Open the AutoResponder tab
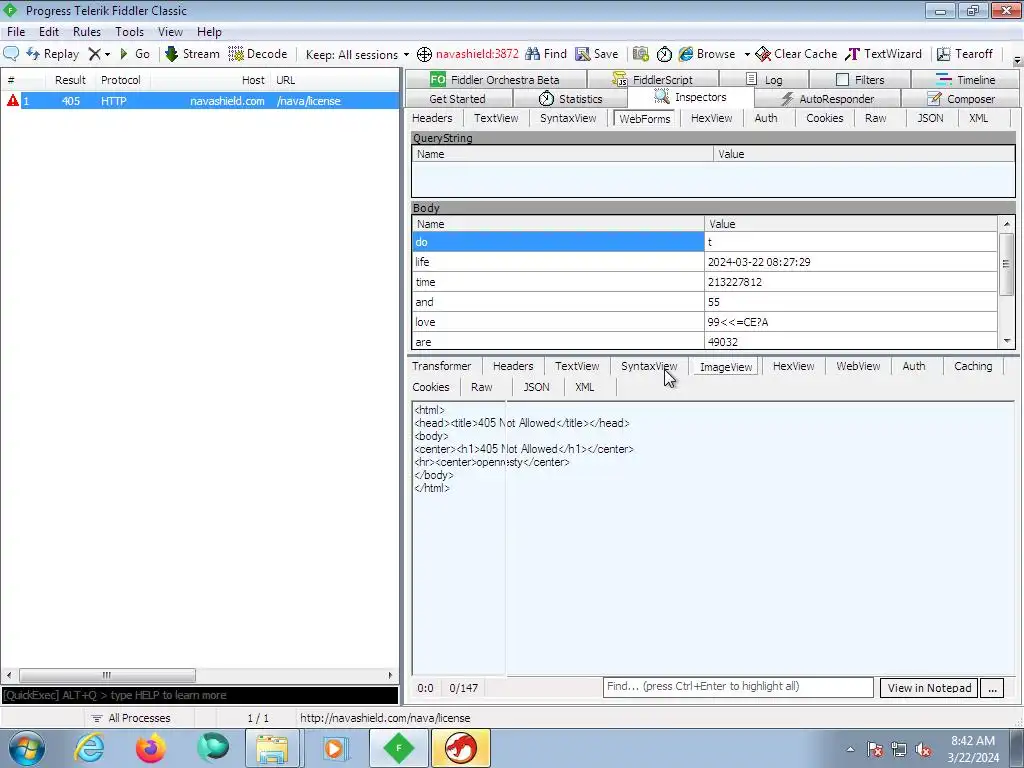Screen dimensions: 1024x768 pos(827,99)
